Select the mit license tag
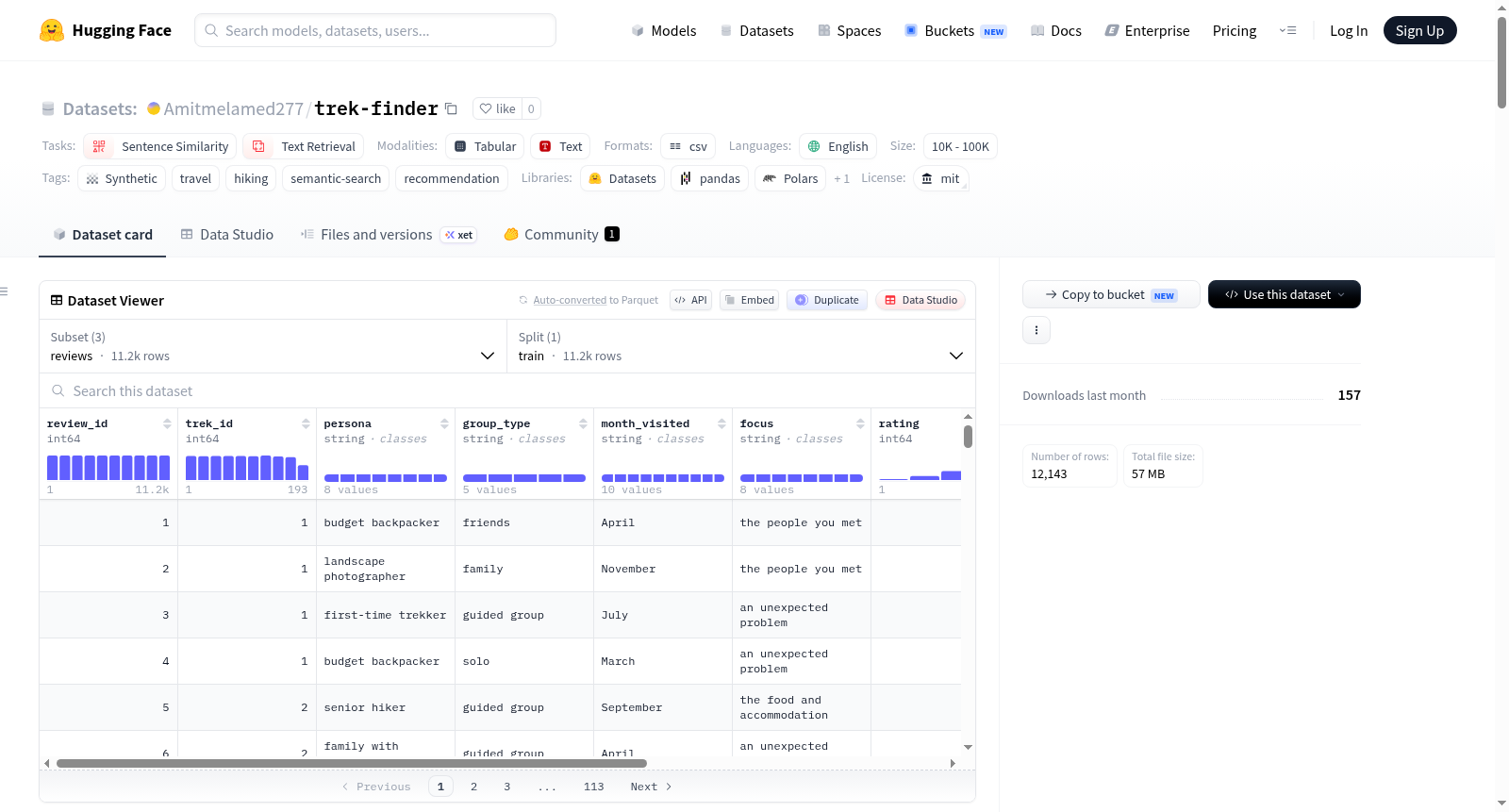This screenshot has width=1509, height=812. coord(941,178)
